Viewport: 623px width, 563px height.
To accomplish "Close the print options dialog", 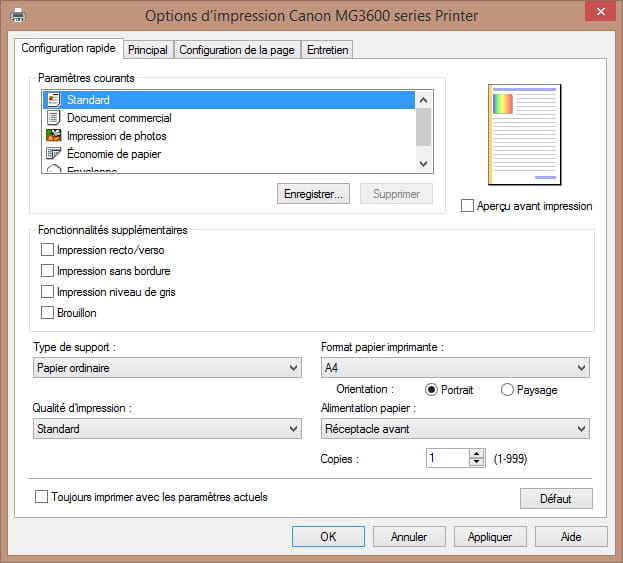I will tap(601, 12).
